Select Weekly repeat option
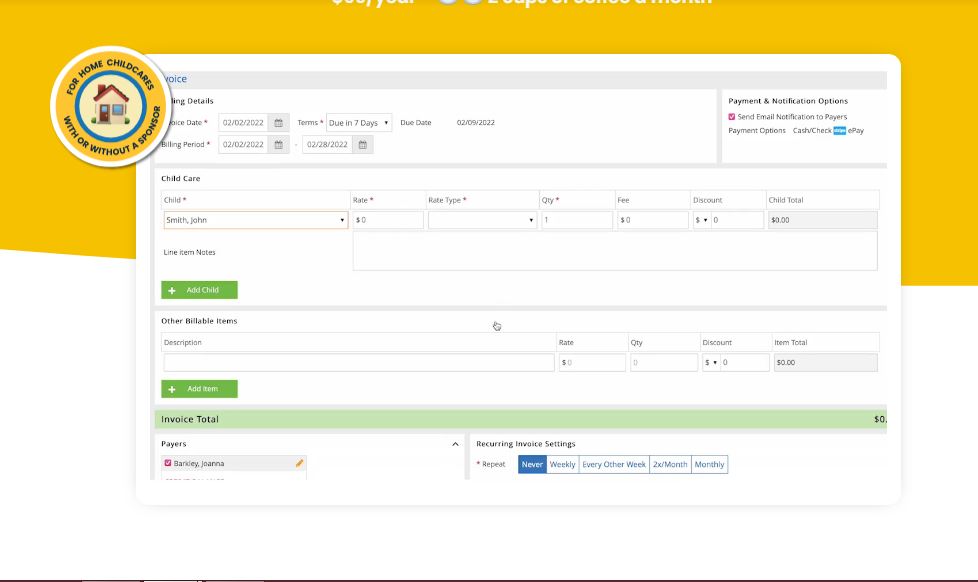 562,465
